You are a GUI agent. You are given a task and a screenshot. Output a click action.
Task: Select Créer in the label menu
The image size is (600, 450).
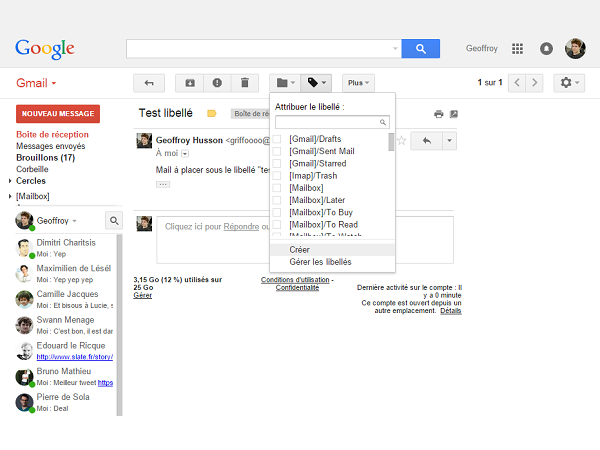pos(332,249)
